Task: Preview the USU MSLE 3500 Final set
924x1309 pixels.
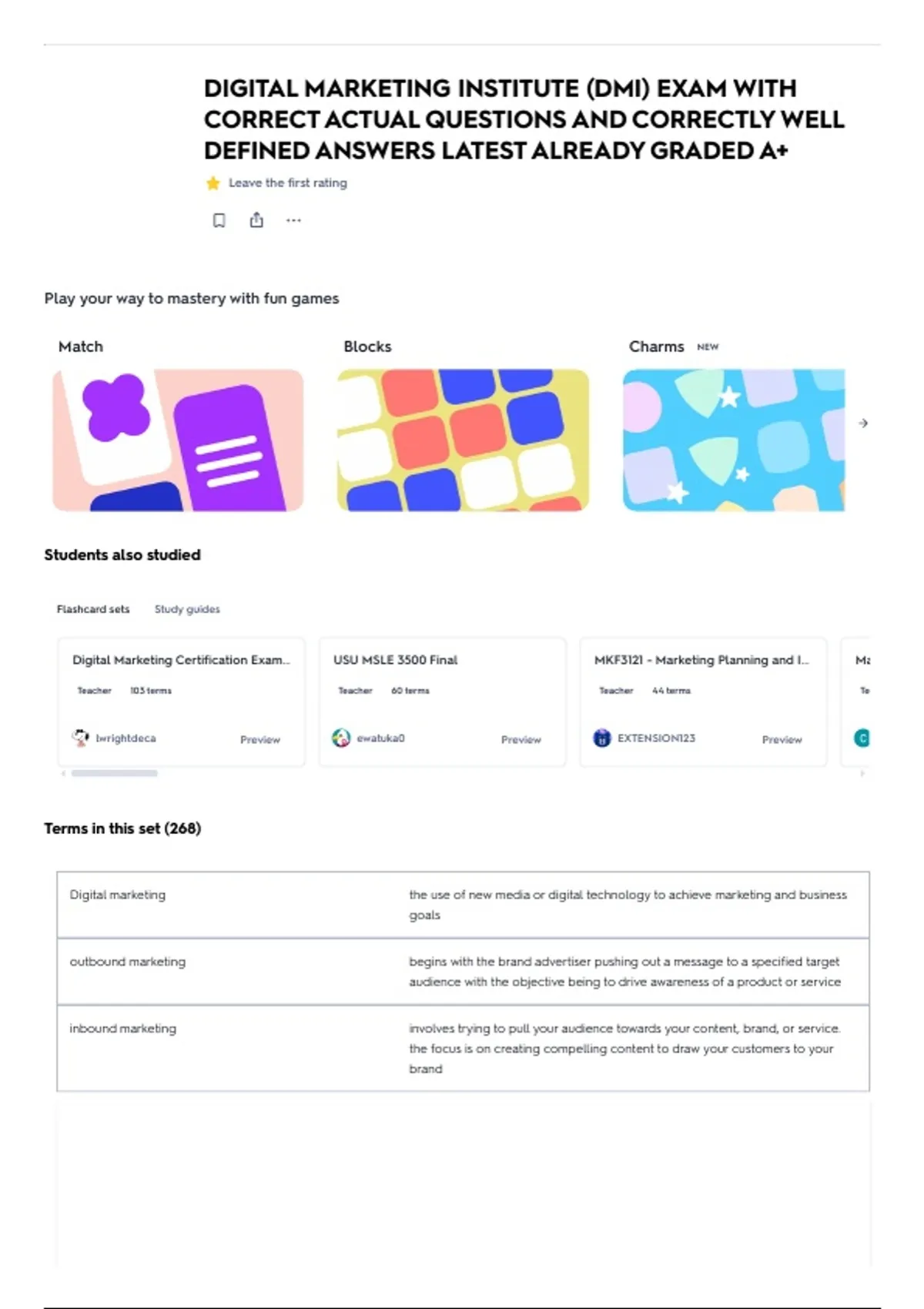Action: tap(521, 739)
